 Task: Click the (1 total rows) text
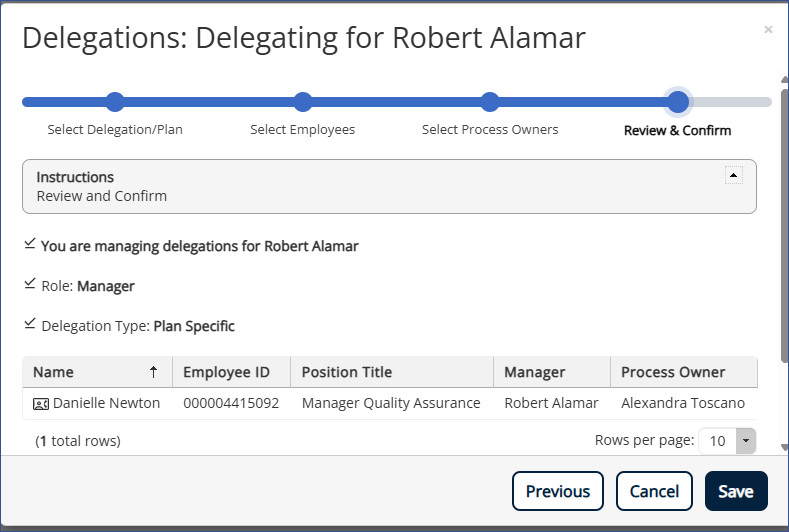(x=78, y=441)
